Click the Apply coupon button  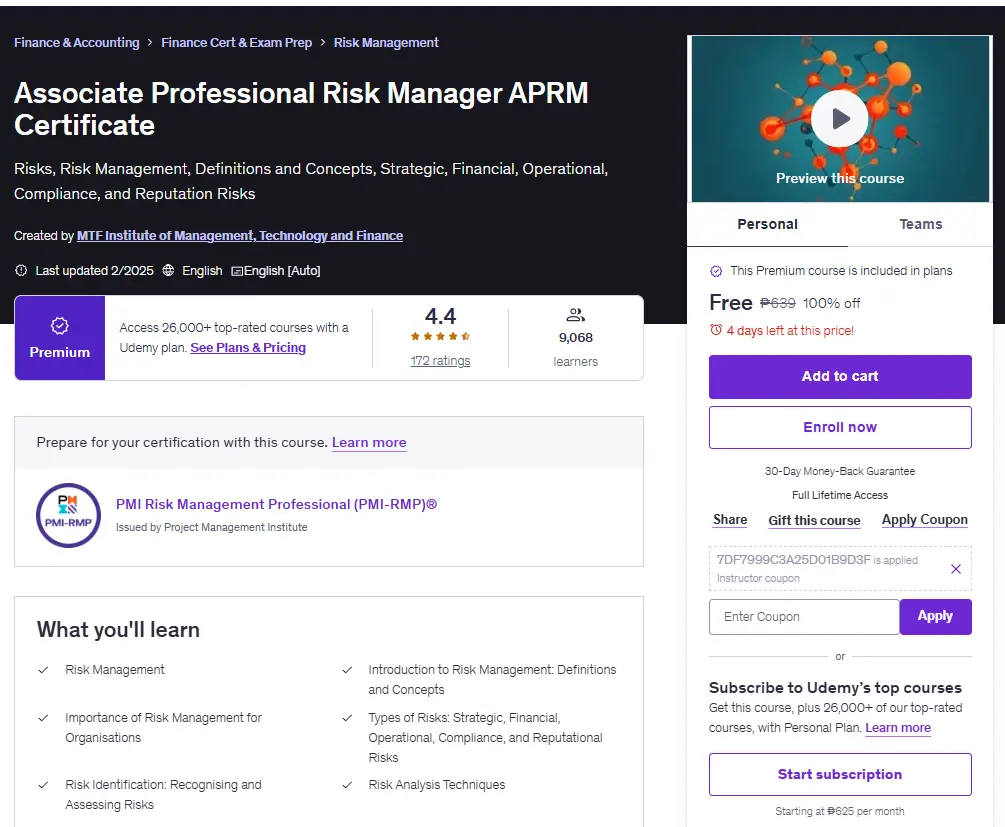(935, 617)
